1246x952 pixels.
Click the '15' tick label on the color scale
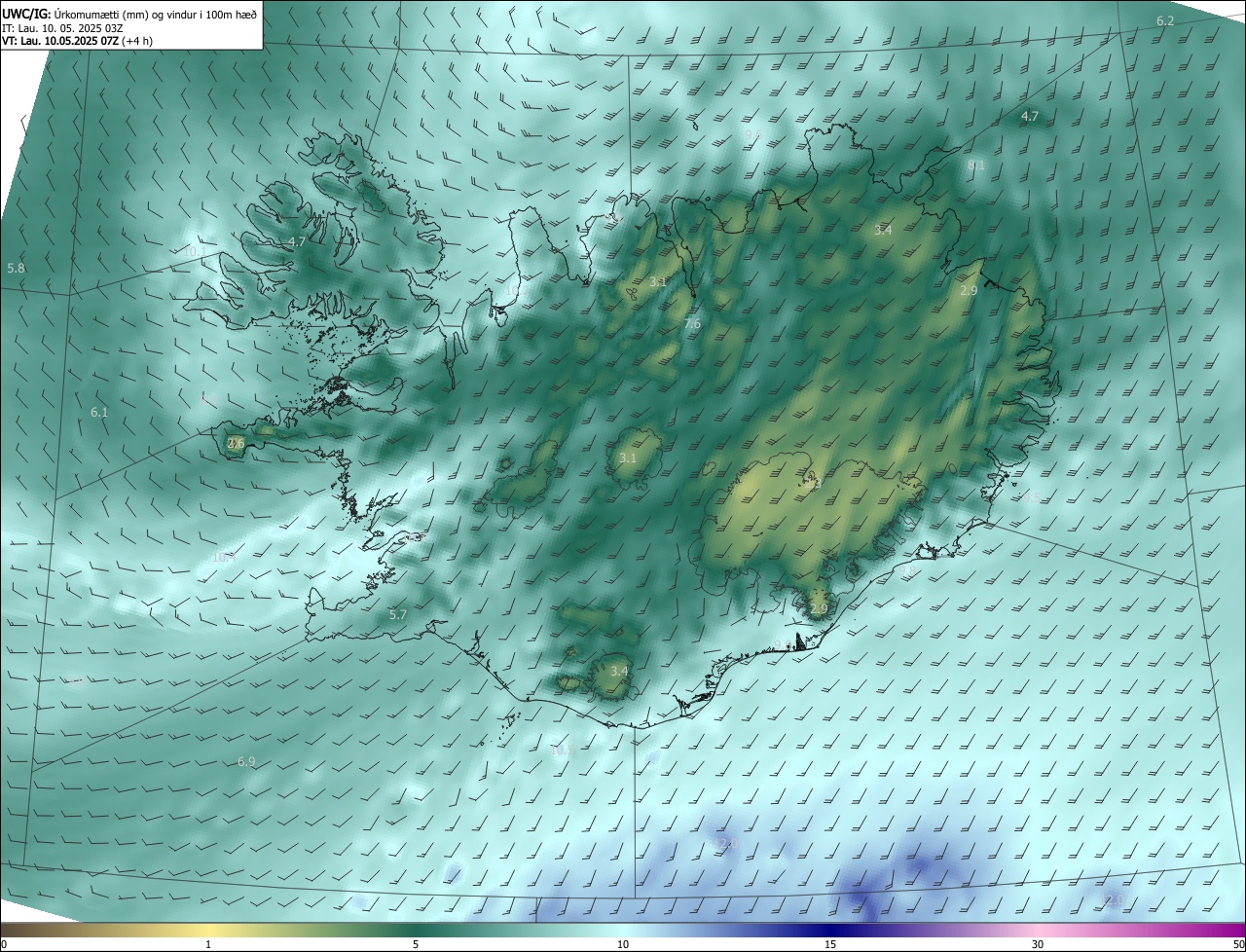(830, 944)
